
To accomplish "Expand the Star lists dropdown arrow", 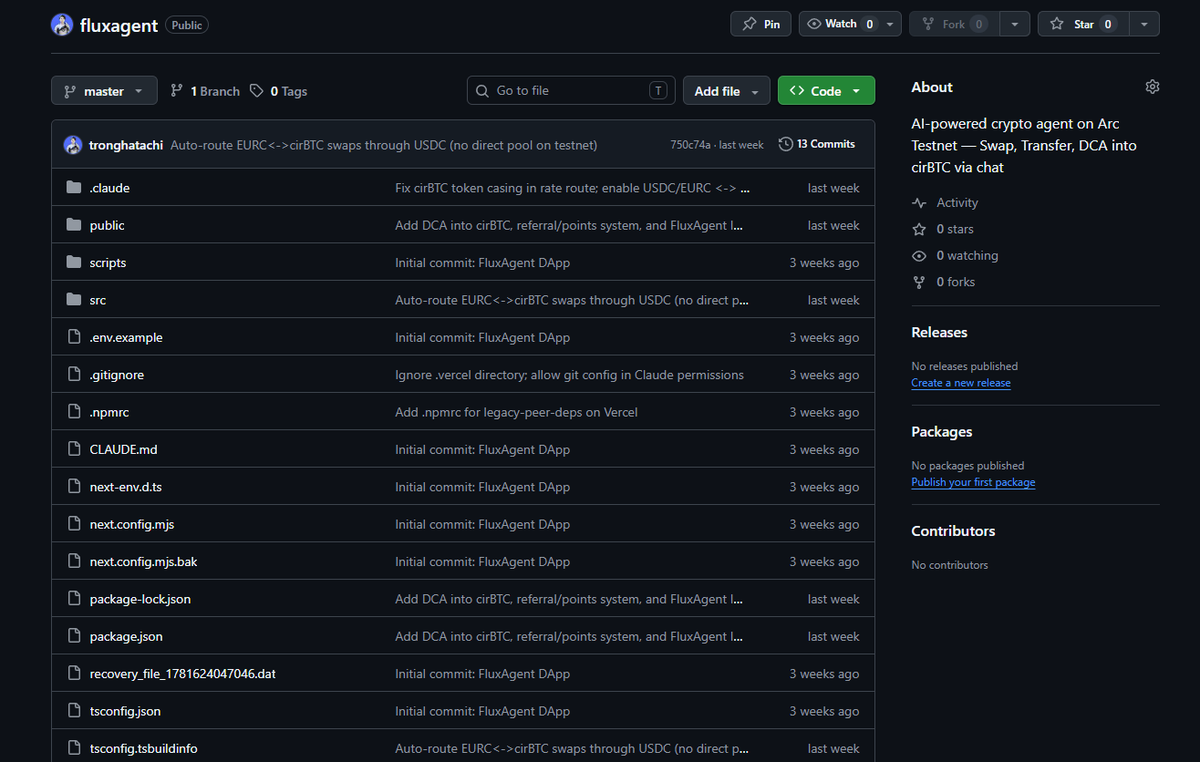I will (1145, 24).
